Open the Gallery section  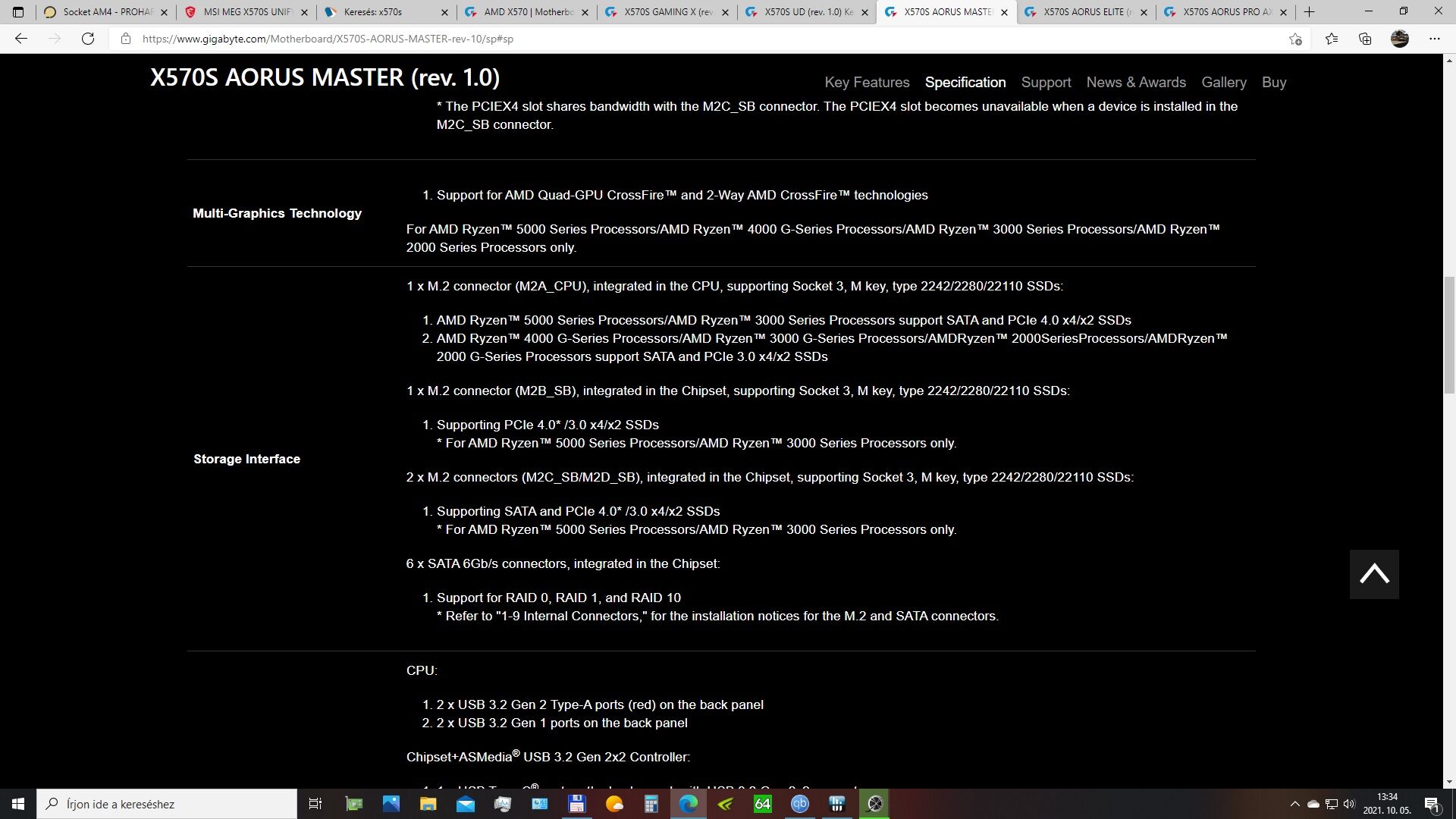pos(1224,82)
